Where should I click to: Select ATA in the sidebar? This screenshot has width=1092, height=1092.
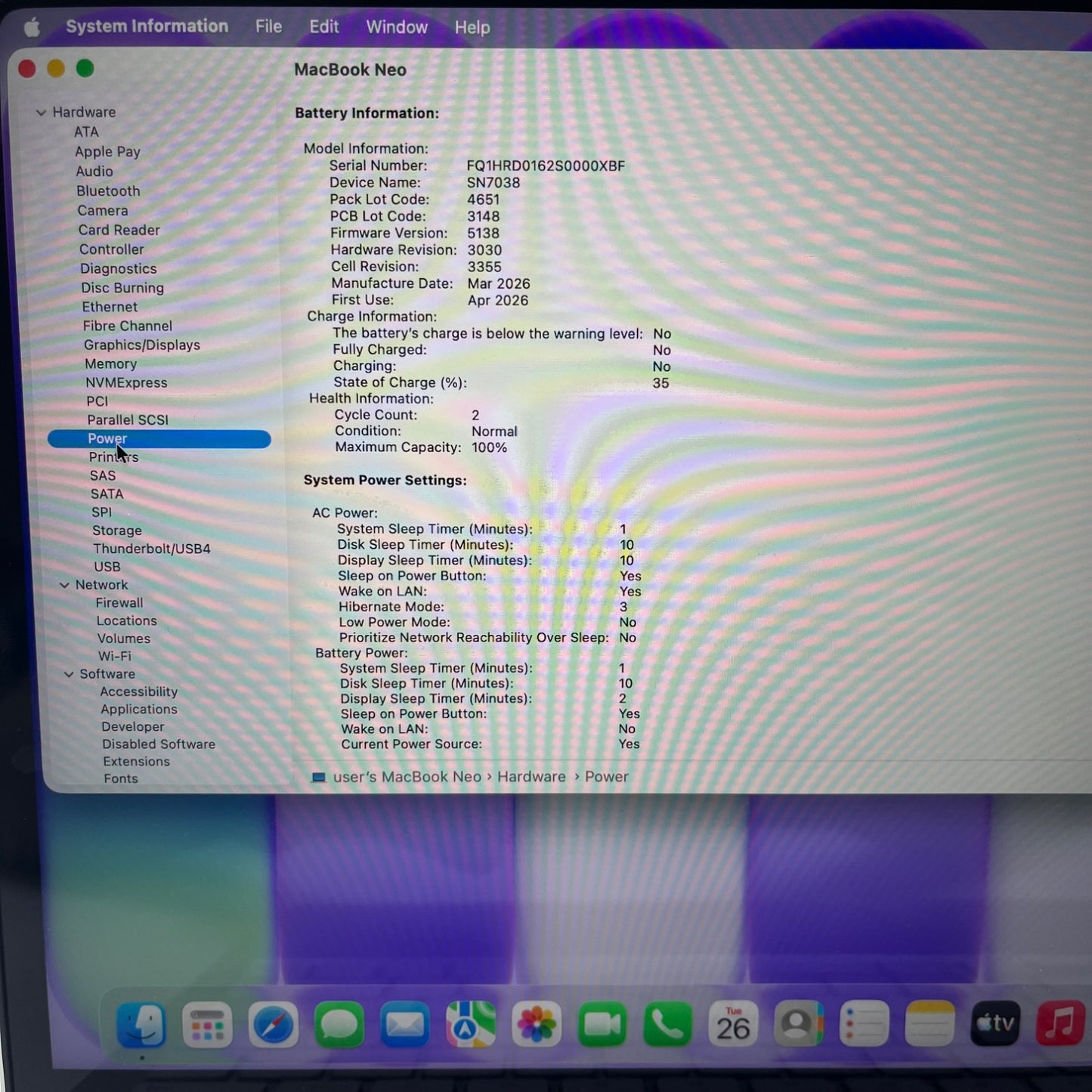click(x=86, y=132)
